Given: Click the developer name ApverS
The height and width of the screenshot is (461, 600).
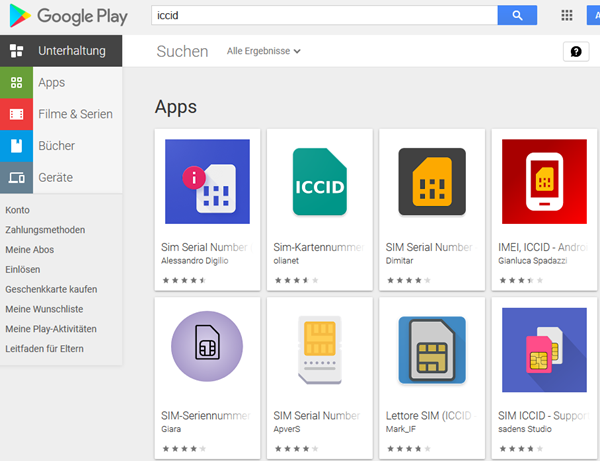Looking at the screenshot, I should point(287,429).
